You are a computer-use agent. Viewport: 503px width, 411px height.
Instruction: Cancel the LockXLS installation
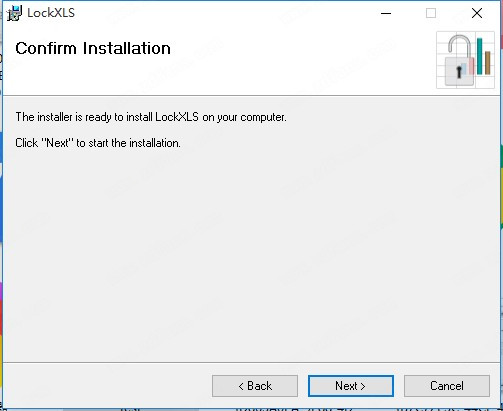click(x=447, y=386)
